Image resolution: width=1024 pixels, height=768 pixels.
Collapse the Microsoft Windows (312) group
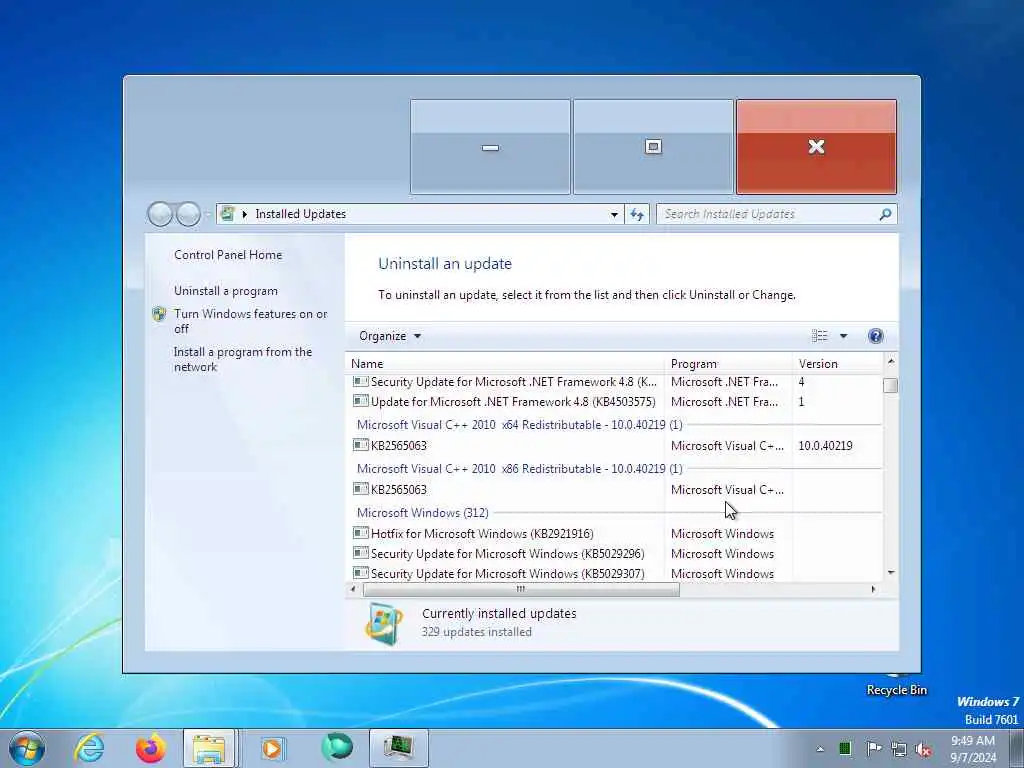(423, 513)
